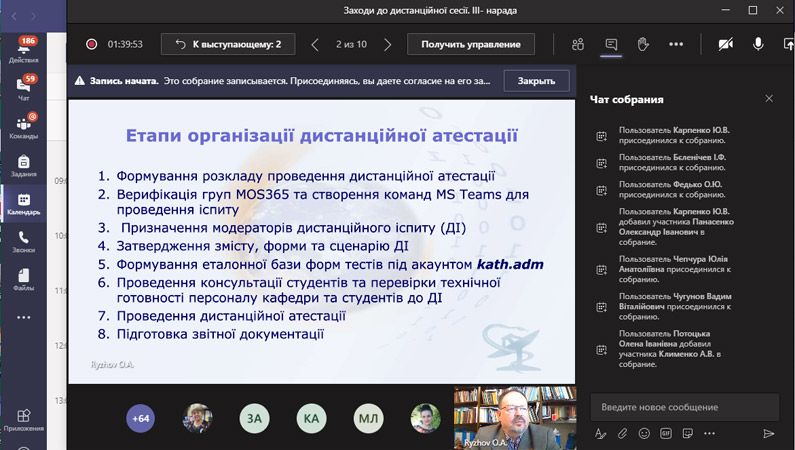Close the meeting chat panel
795x450 pixels.
point(769,99)
